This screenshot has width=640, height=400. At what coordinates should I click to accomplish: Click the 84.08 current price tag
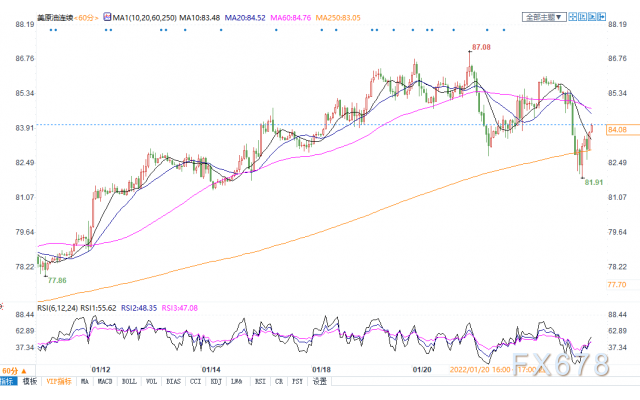617,130
